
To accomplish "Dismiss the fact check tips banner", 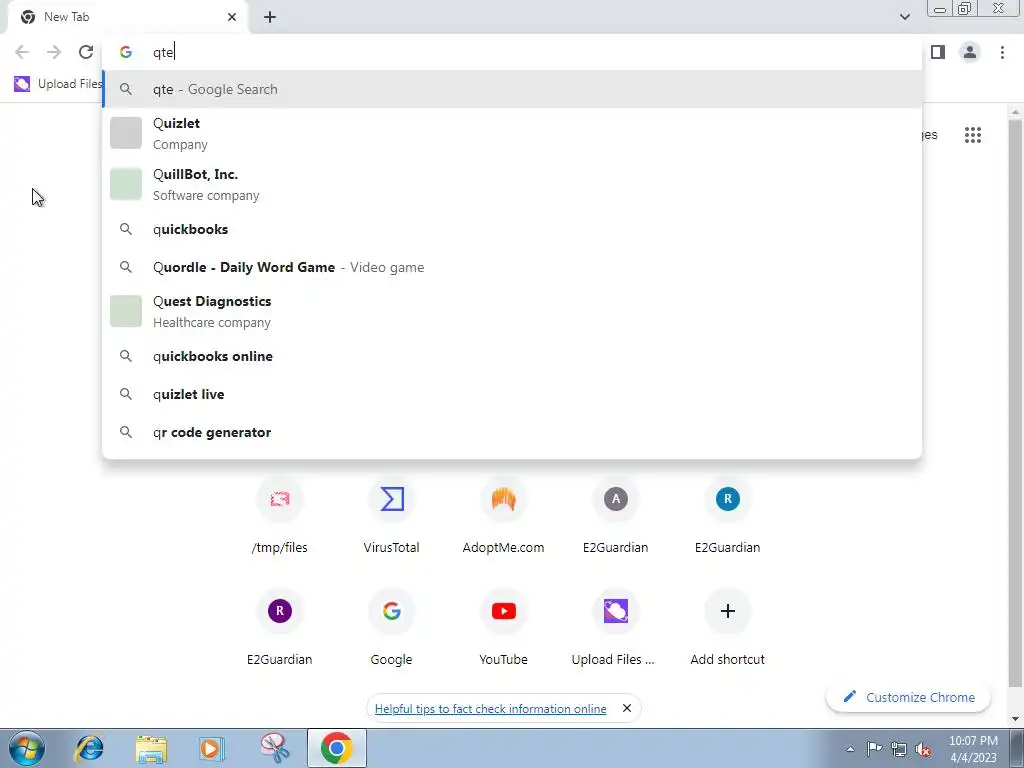I will [627, 708].
